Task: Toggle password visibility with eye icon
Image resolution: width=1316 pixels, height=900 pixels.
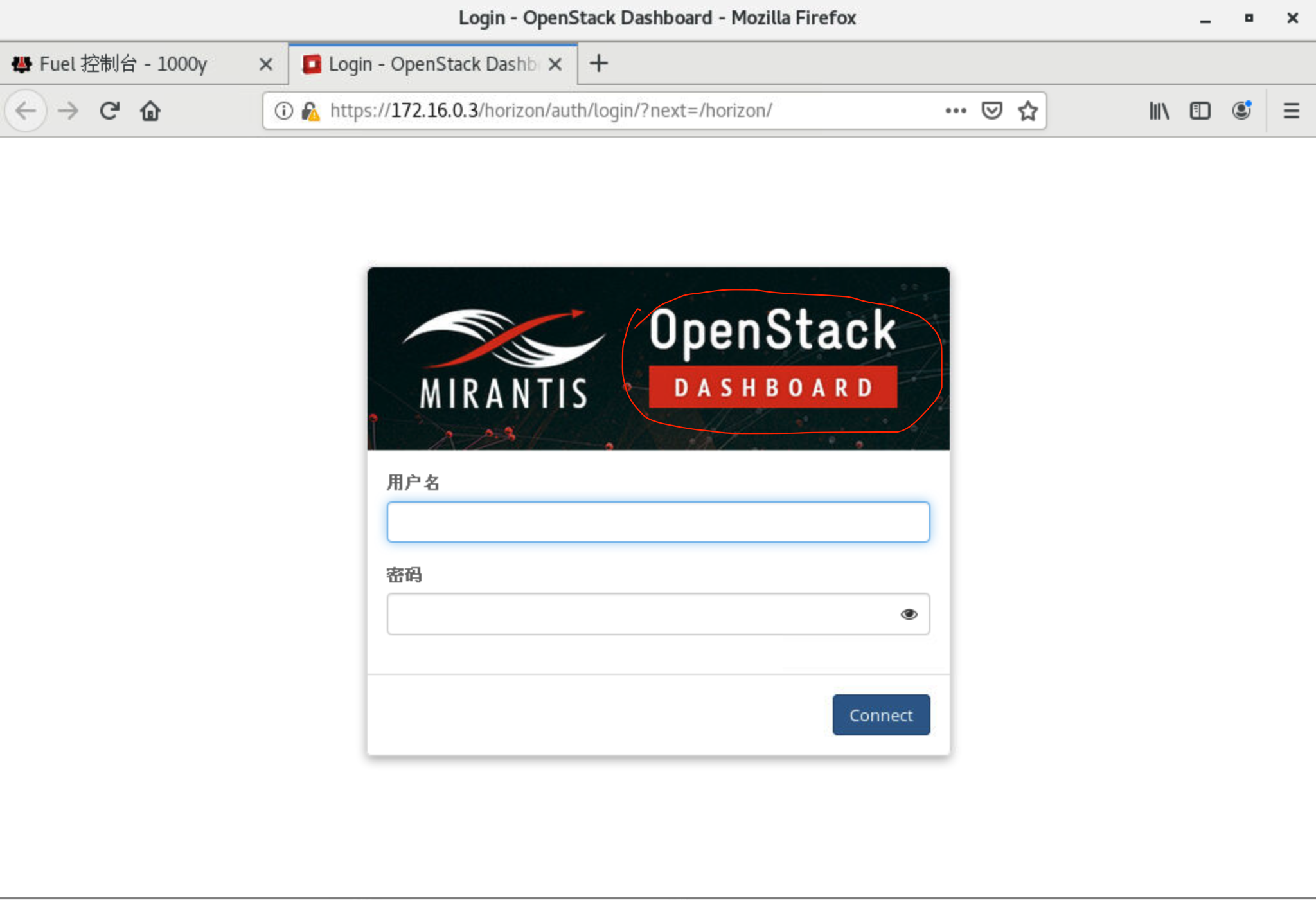Action: 909,614
